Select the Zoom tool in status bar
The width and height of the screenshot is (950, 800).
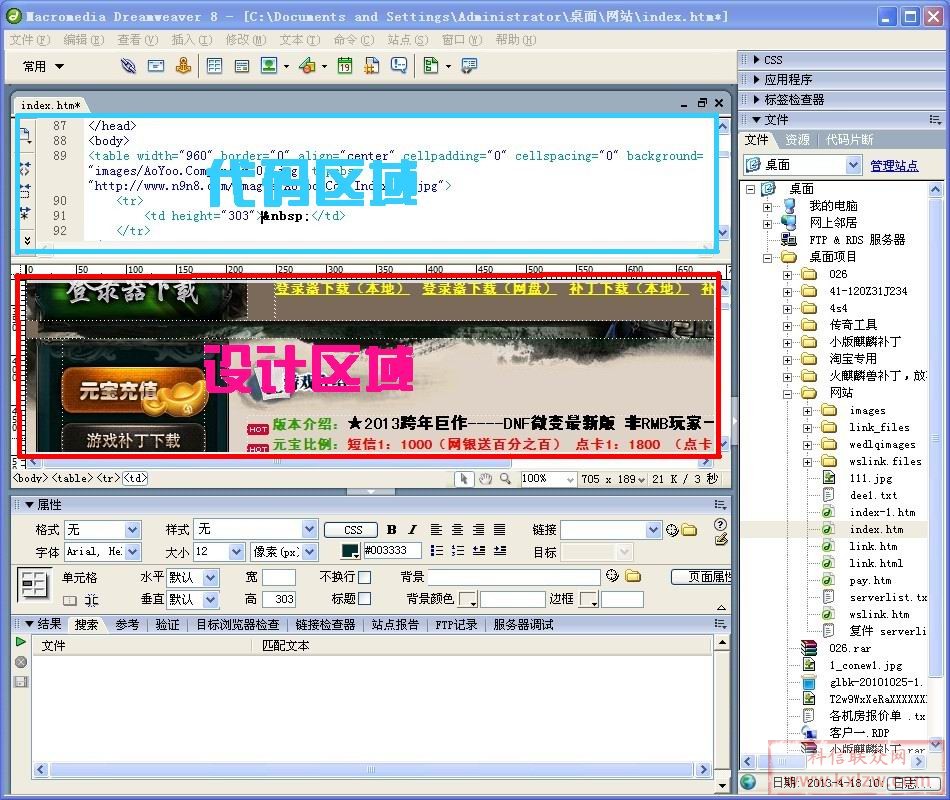pyautogui.click(x=505, y=479)
